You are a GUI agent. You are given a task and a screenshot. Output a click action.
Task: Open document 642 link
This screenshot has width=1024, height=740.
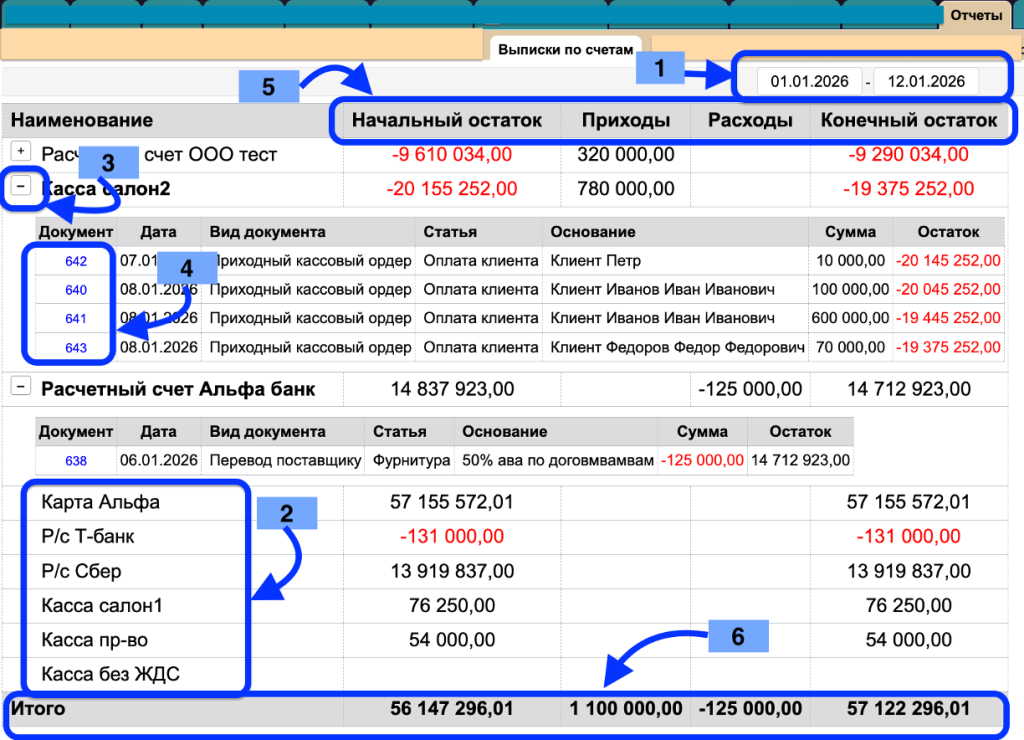tap(76, 262)
